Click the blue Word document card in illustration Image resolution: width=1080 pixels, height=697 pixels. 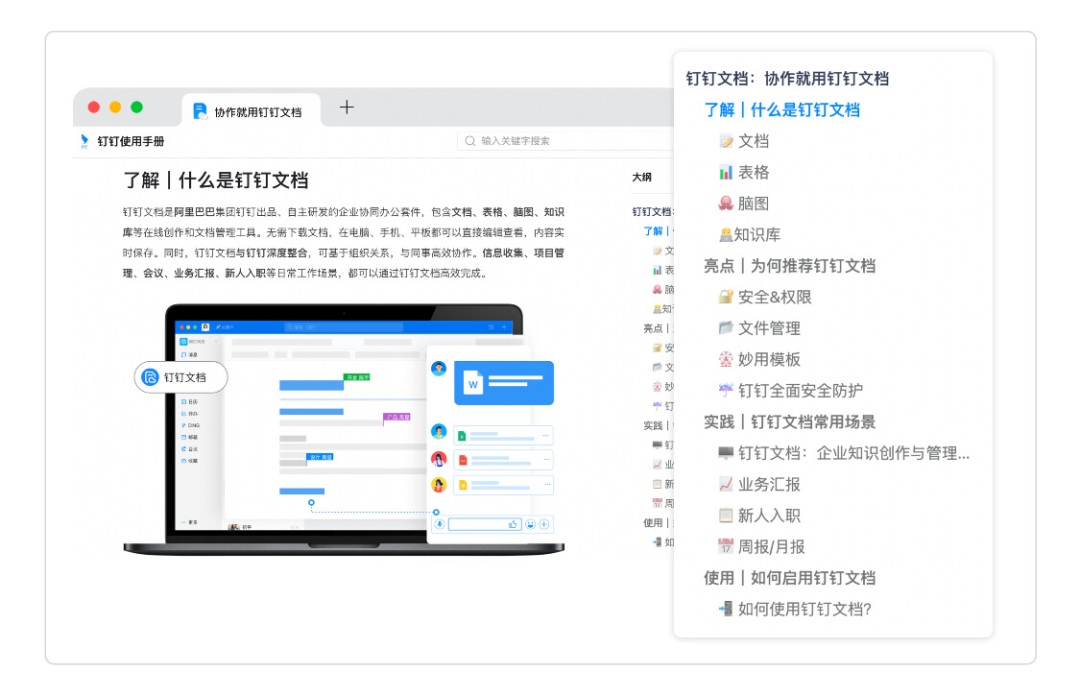(x=503, y=383)
